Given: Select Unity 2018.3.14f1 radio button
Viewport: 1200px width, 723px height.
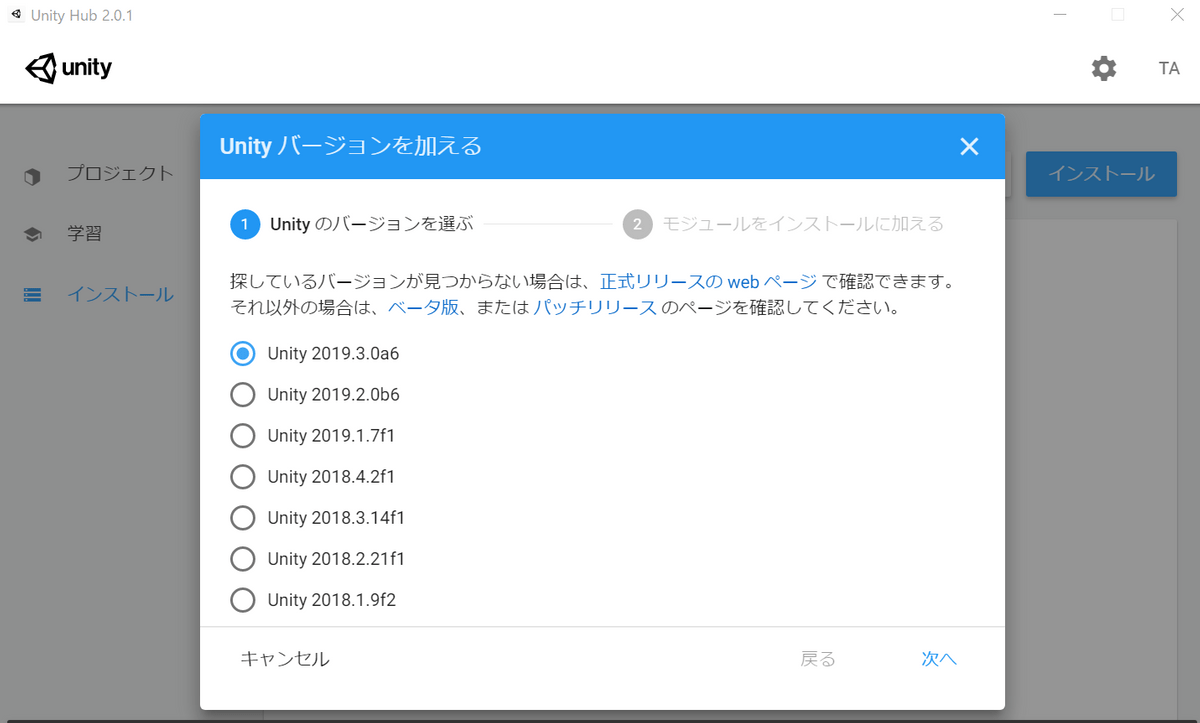Looking at the screenshot, I should point(243,517).
